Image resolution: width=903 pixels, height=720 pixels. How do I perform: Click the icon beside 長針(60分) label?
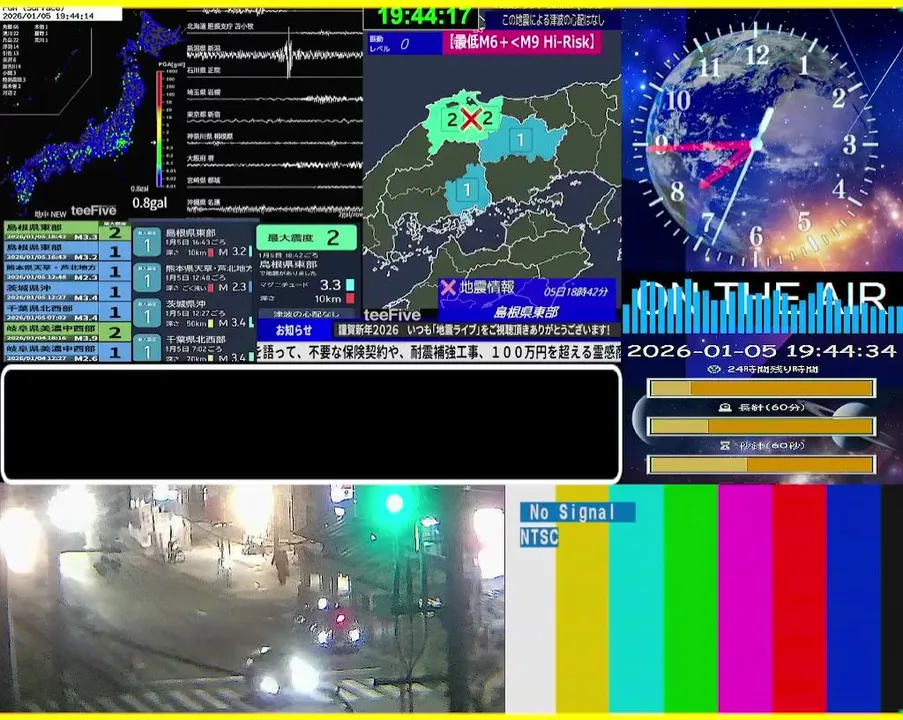725,407
